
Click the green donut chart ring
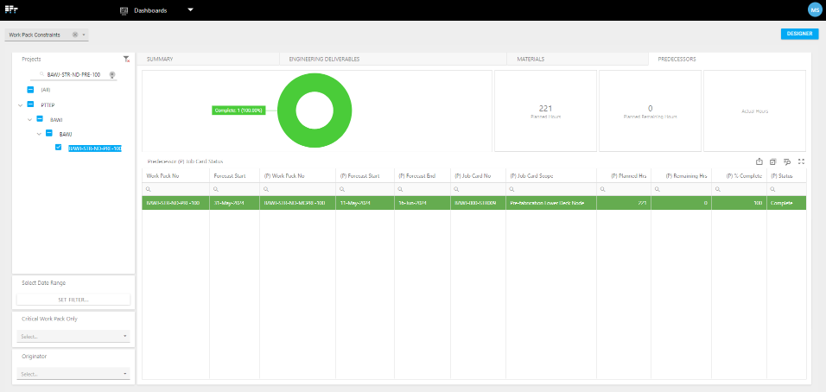click(x=314, y=83)
